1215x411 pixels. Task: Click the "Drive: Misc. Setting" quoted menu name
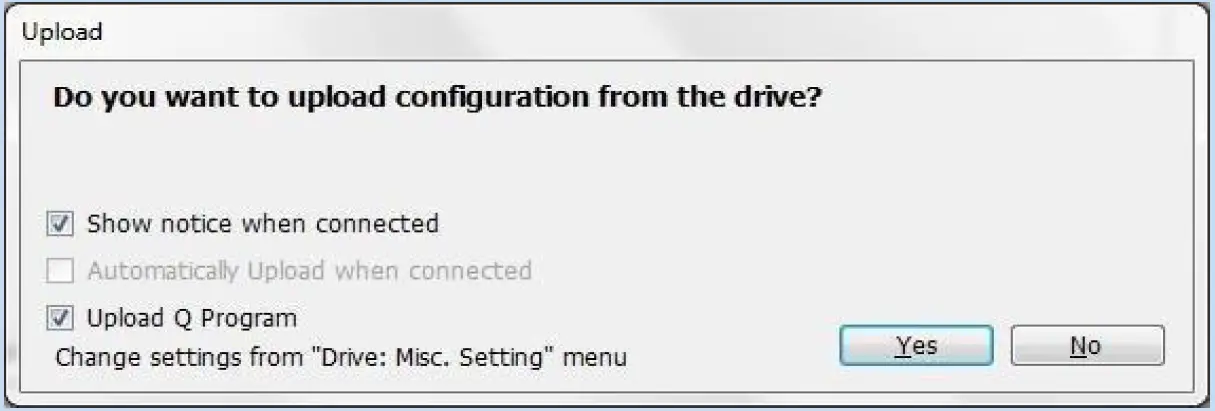click(x=428, y=357)
